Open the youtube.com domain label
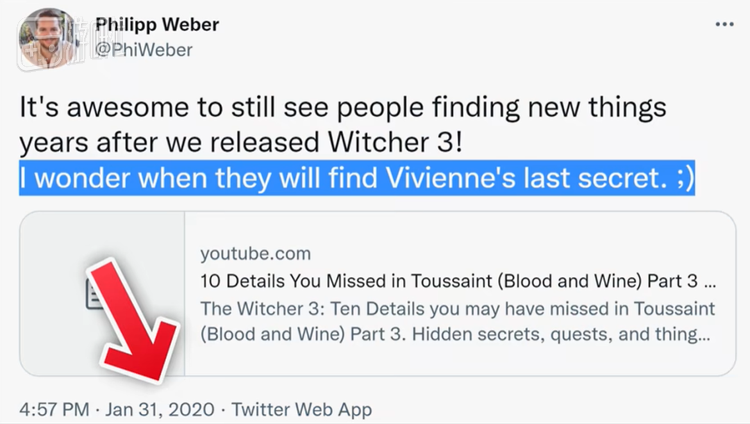The height and width of the screenshot is (424, 750). coord(255,252)
